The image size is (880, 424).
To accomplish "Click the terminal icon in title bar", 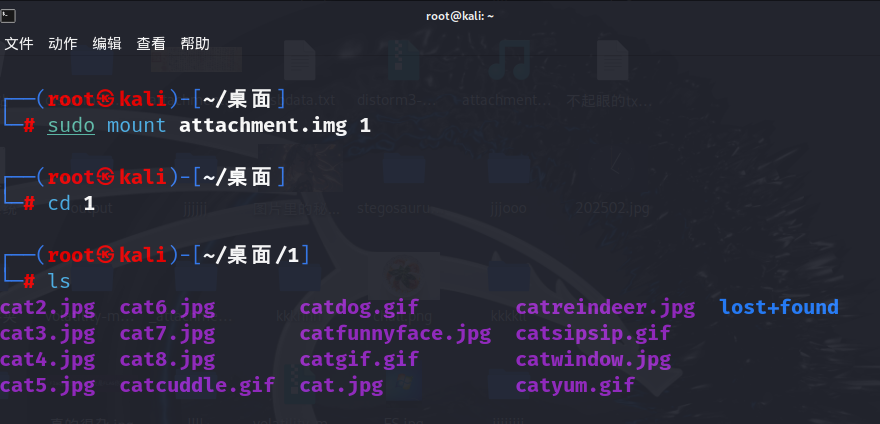I will 8,16.
